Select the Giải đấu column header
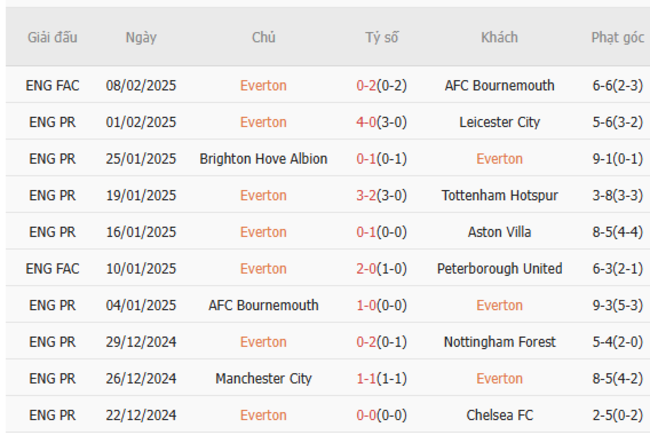The image size is (650, 435). 52,38
